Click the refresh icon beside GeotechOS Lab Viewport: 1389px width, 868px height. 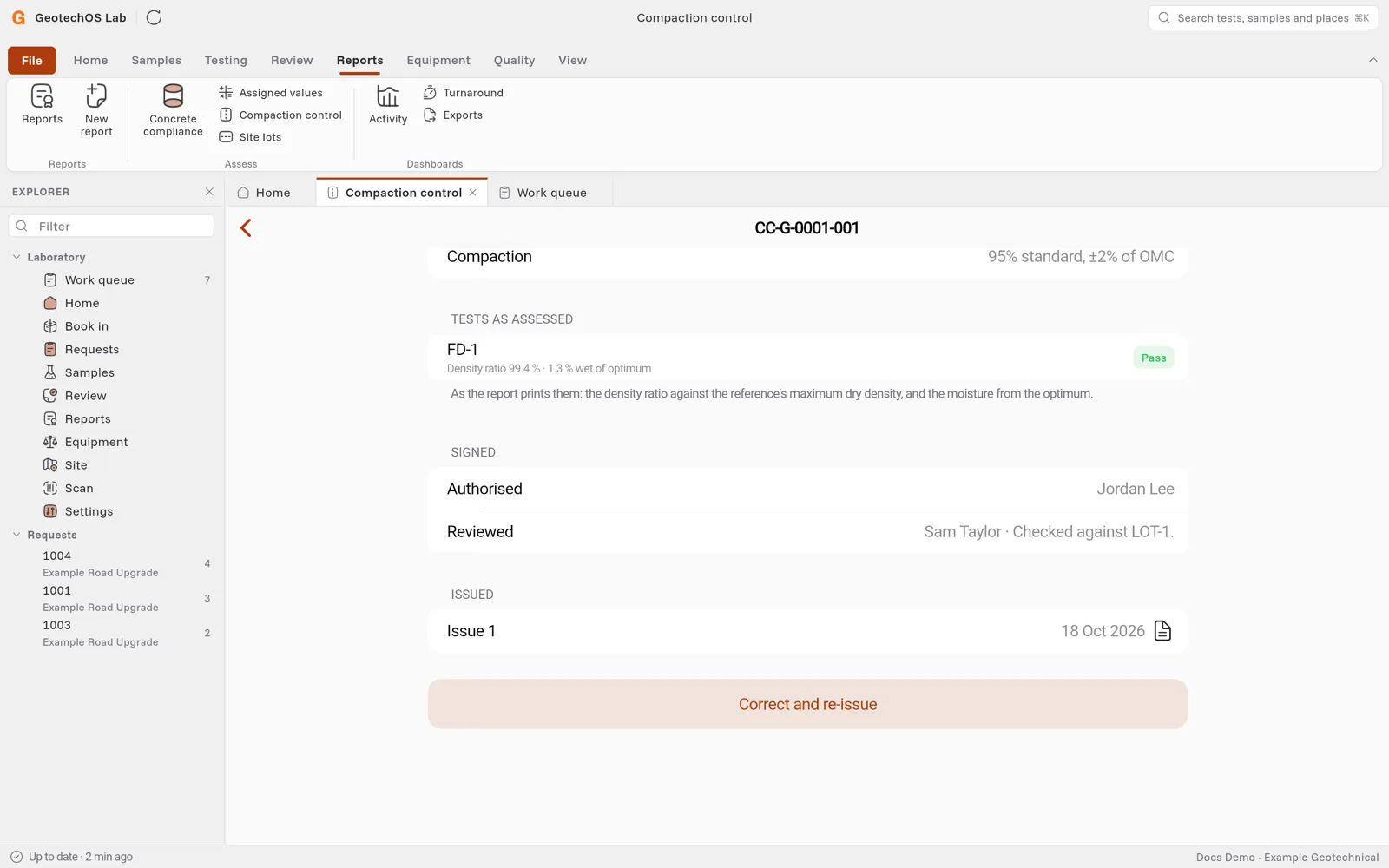(x=154, y=17)
